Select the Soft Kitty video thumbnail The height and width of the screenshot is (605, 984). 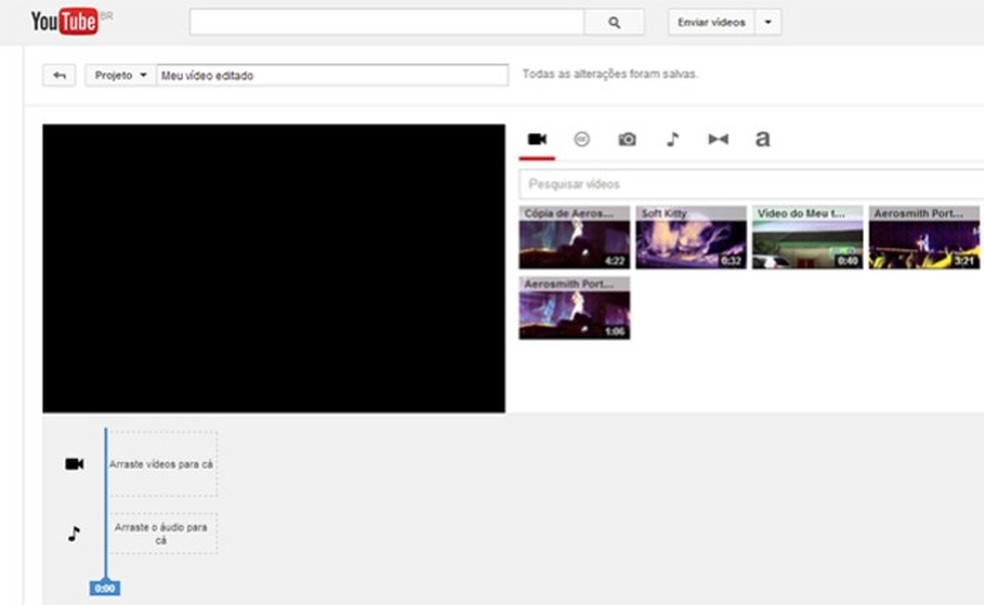pos(691,237)
